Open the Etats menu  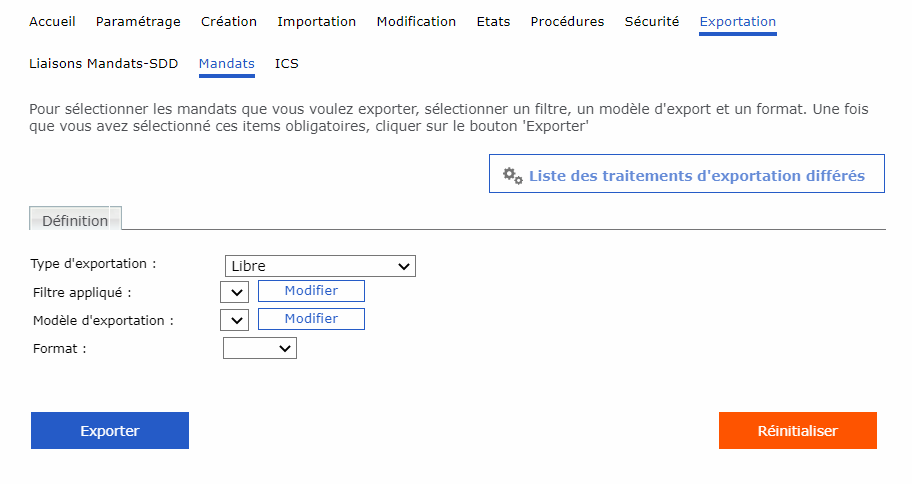tap(493, 22)
